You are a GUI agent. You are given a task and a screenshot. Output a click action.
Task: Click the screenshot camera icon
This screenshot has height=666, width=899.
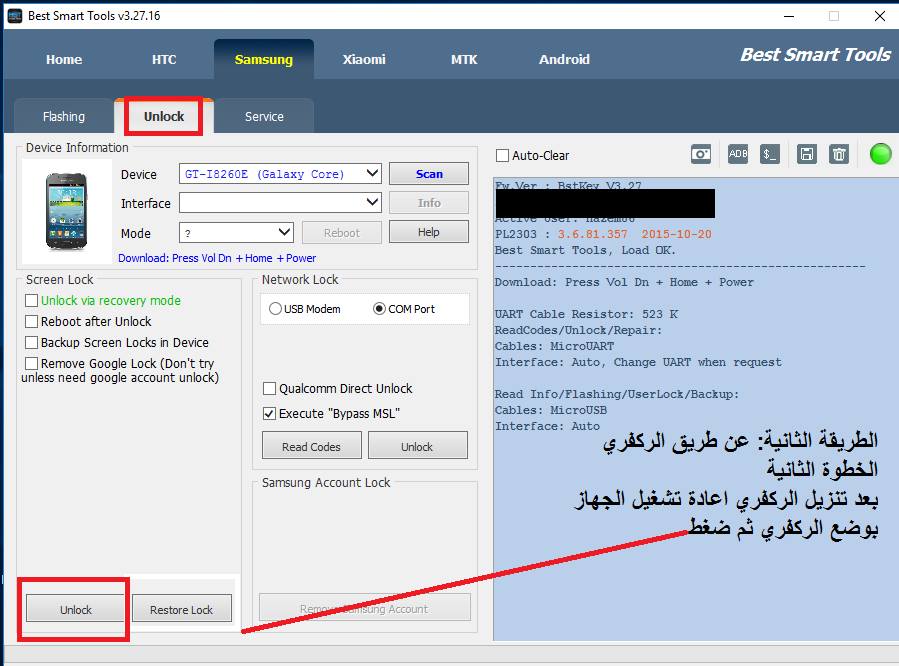pos(701,154)
